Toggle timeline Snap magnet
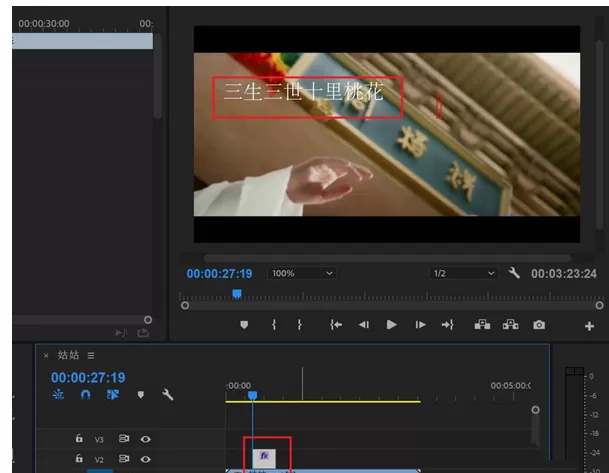The width and height of the screenshot is (609, 473). pos(85,395)
